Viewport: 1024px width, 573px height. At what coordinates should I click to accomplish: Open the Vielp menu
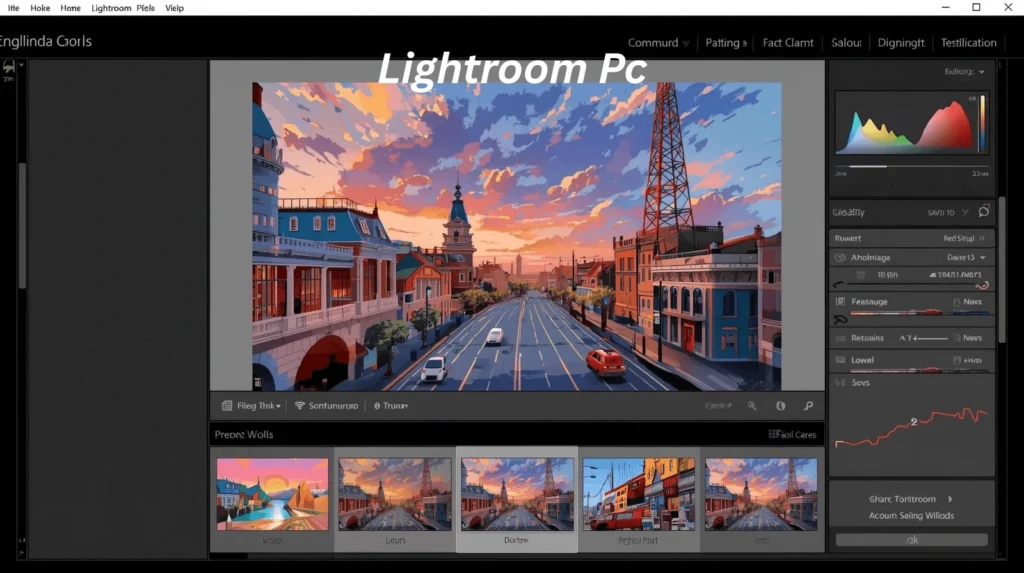pos(174,8)
